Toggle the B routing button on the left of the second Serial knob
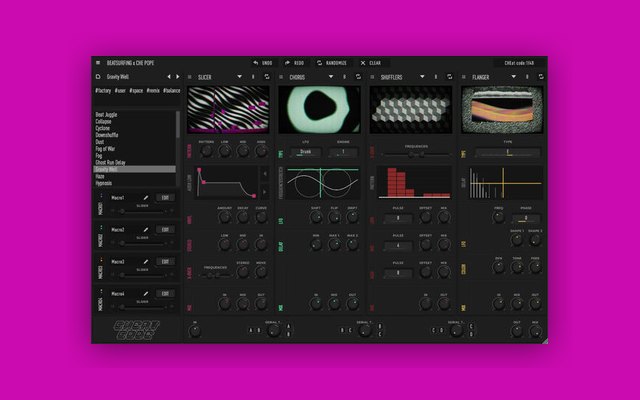The width and height of the screenshot is (640, 400). 342,330
